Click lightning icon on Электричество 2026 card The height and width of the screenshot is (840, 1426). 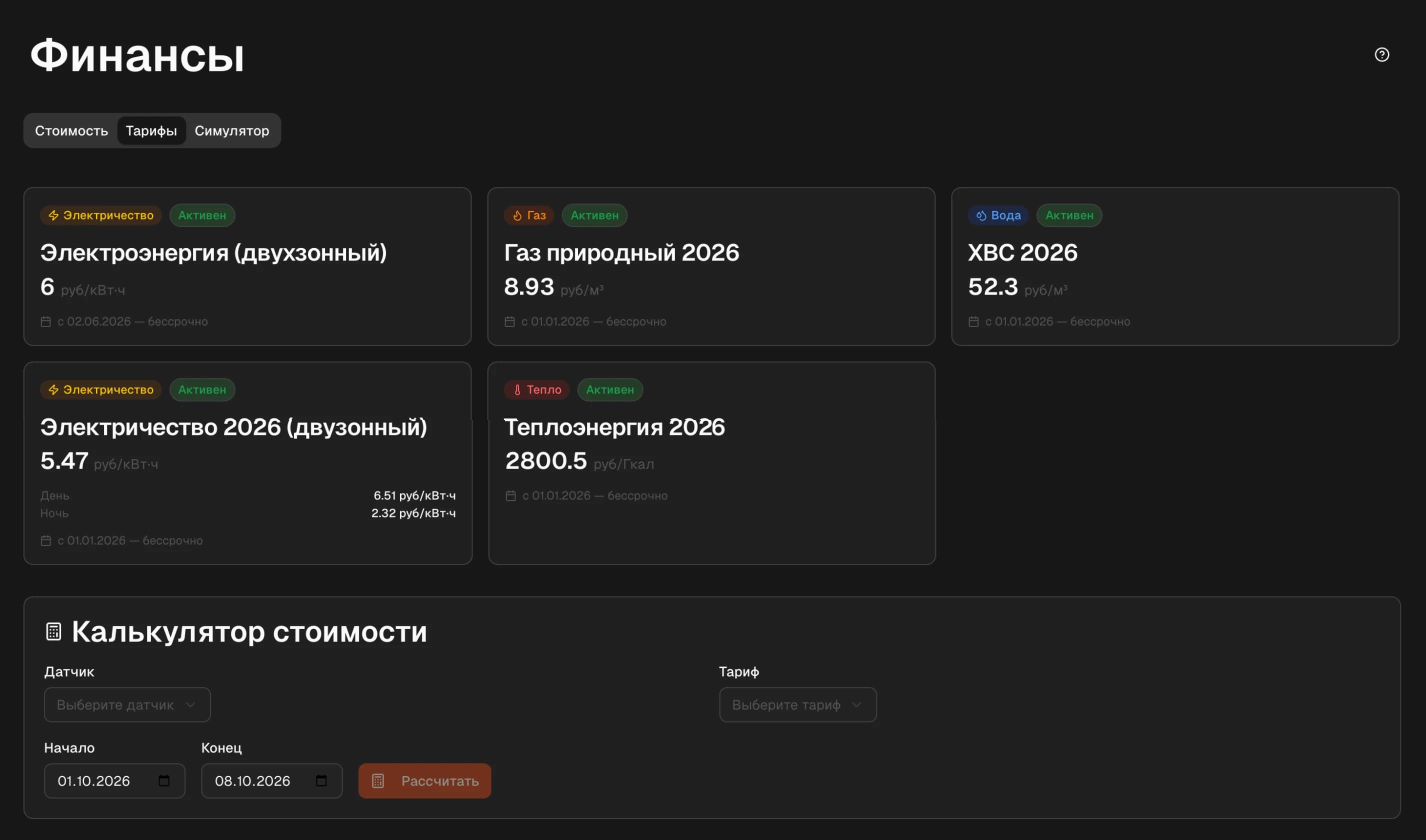click(54, 389)
